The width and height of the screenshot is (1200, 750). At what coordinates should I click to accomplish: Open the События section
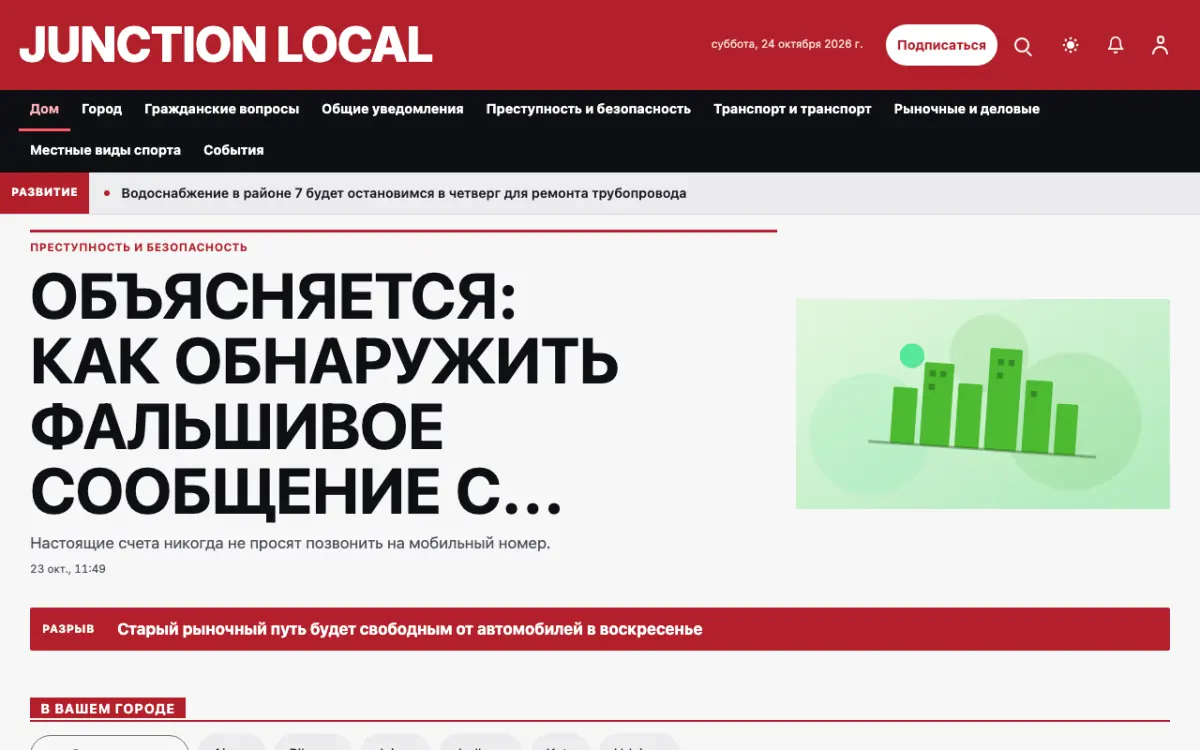233,150
